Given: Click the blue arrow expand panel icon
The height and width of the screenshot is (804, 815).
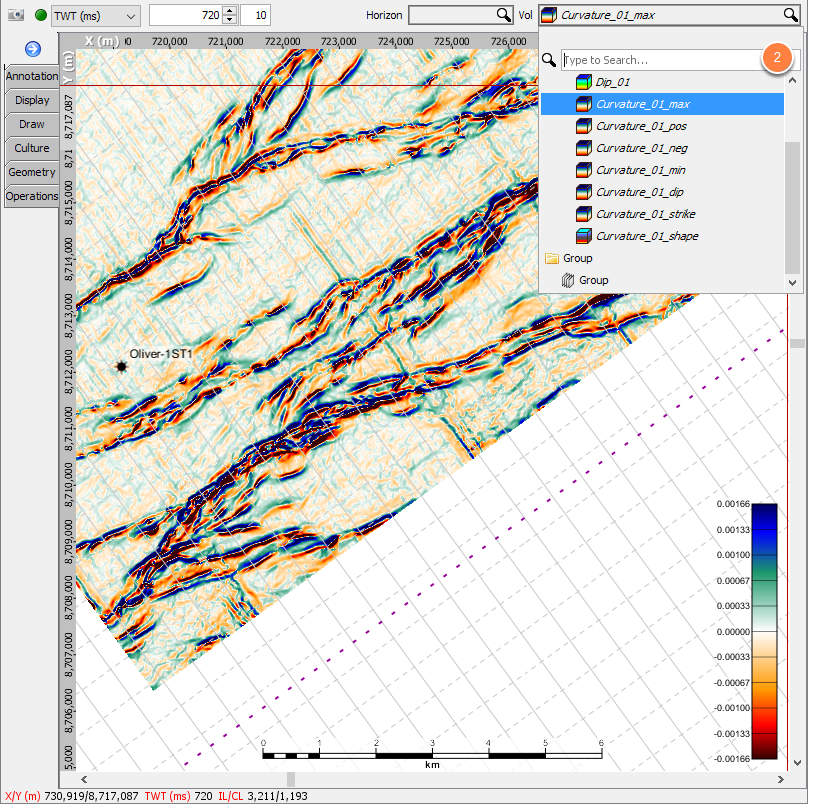Looking at the screenshot, I should 32,49.
